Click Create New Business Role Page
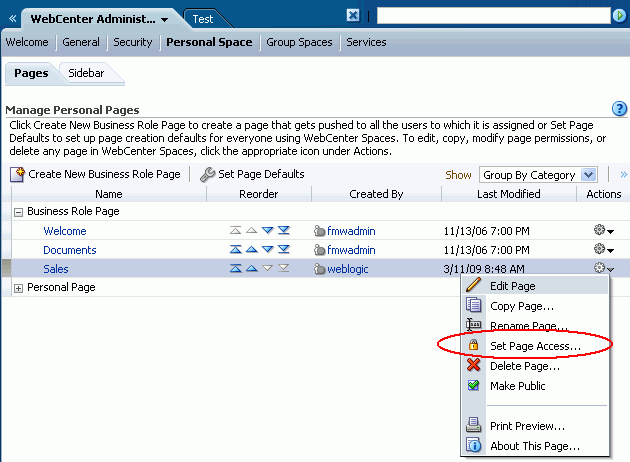Image resolution: width=630 pixels, height=462 pixels. [x=95, y=174]
